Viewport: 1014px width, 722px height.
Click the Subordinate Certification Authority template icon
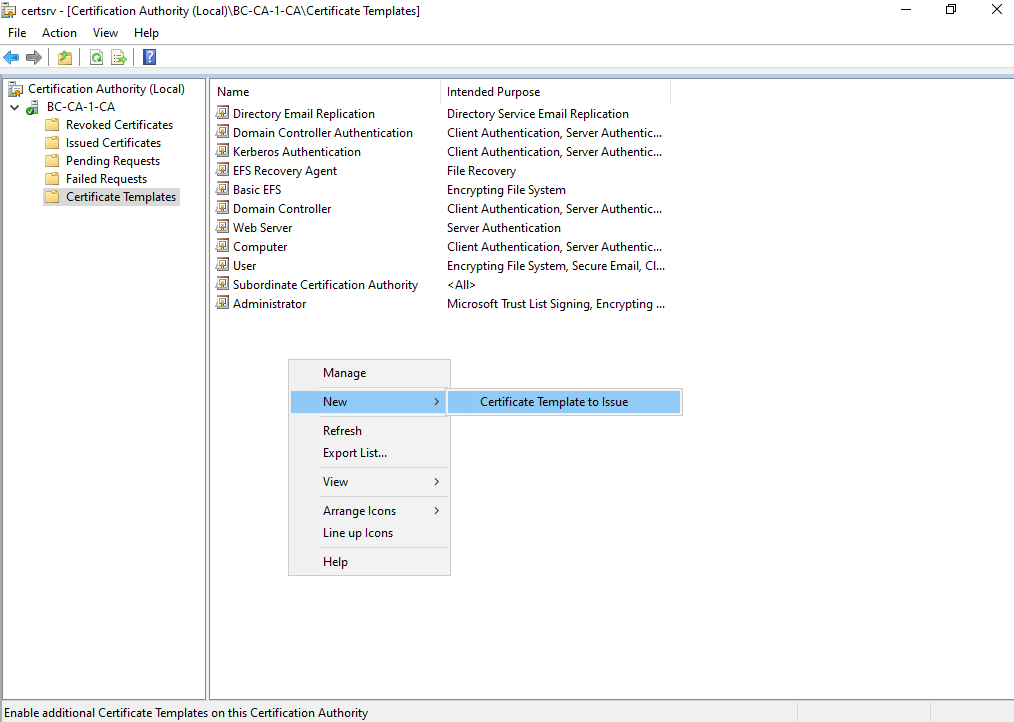click(x=222, y=284)
